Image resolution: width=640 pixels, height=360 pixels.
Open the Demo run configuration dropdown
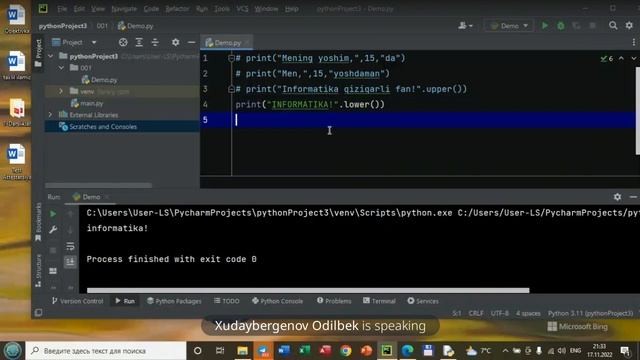coord(509,26)
